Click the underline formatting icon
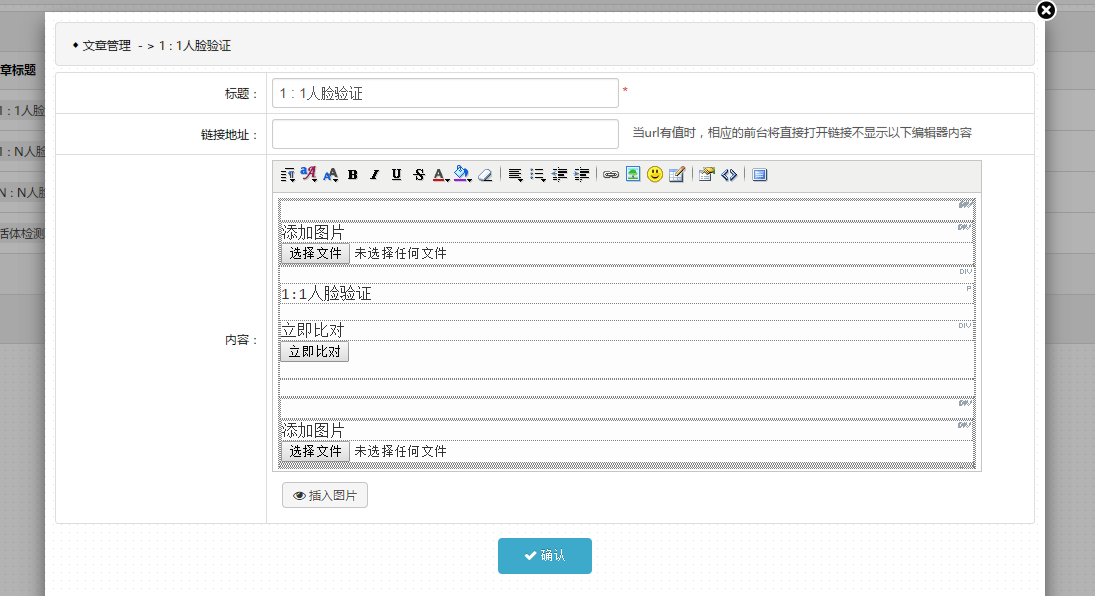1095x596 pixels. tap(397, 175)
